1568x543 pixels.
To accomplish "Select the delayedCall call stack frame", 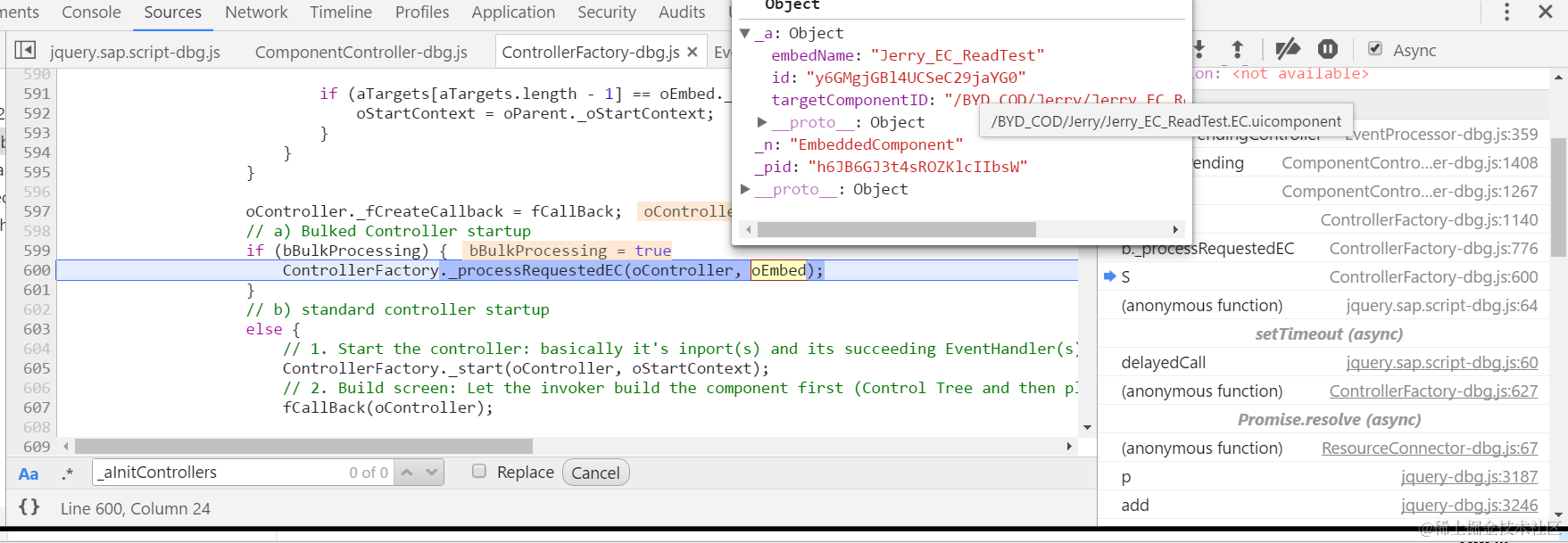I will [1163, 363].
